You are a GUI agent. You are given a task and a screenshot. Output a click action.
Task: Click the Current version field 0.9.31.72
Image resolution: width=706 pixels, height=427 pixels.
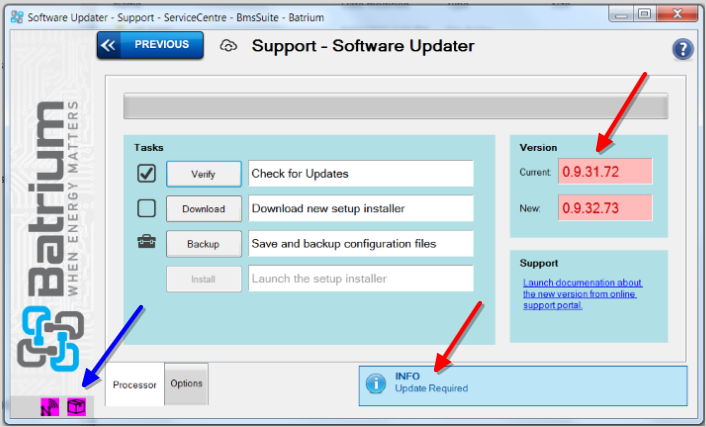(x=605, y=171)
